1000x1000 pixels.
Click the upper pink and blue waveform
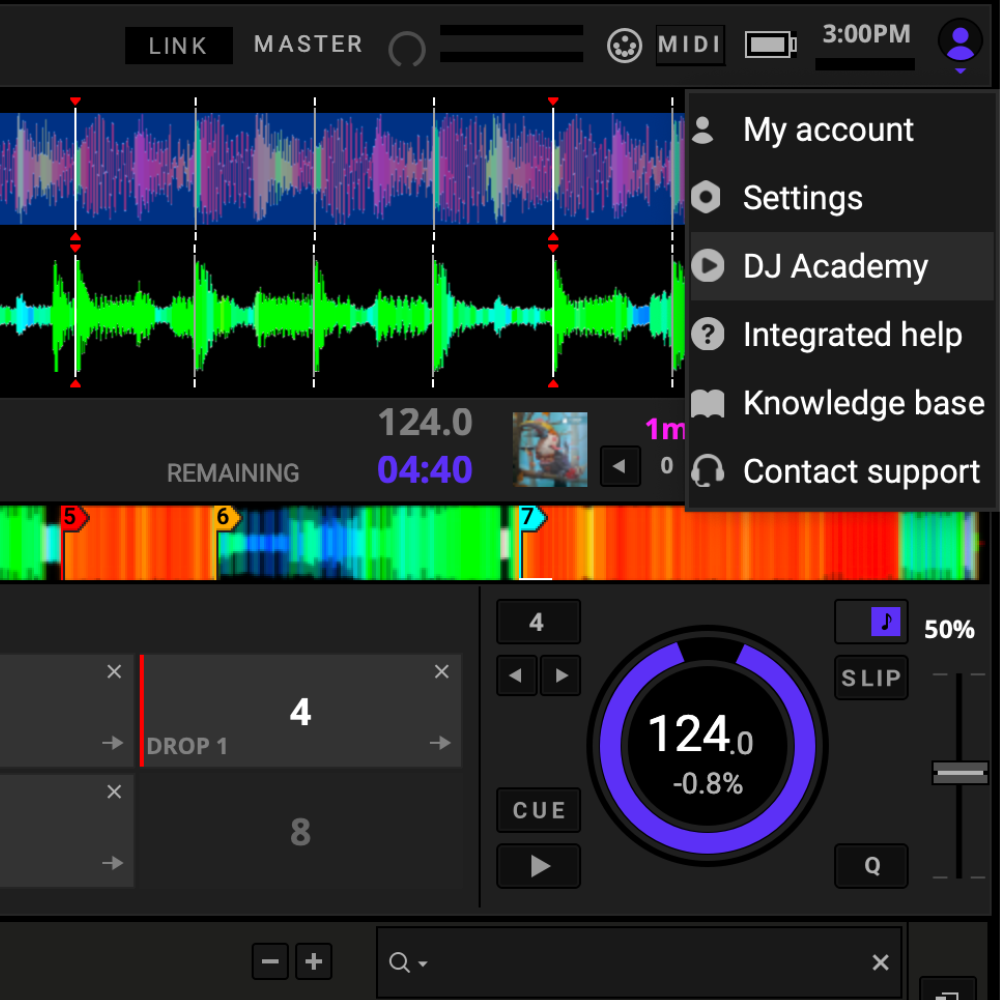point(342,168)
